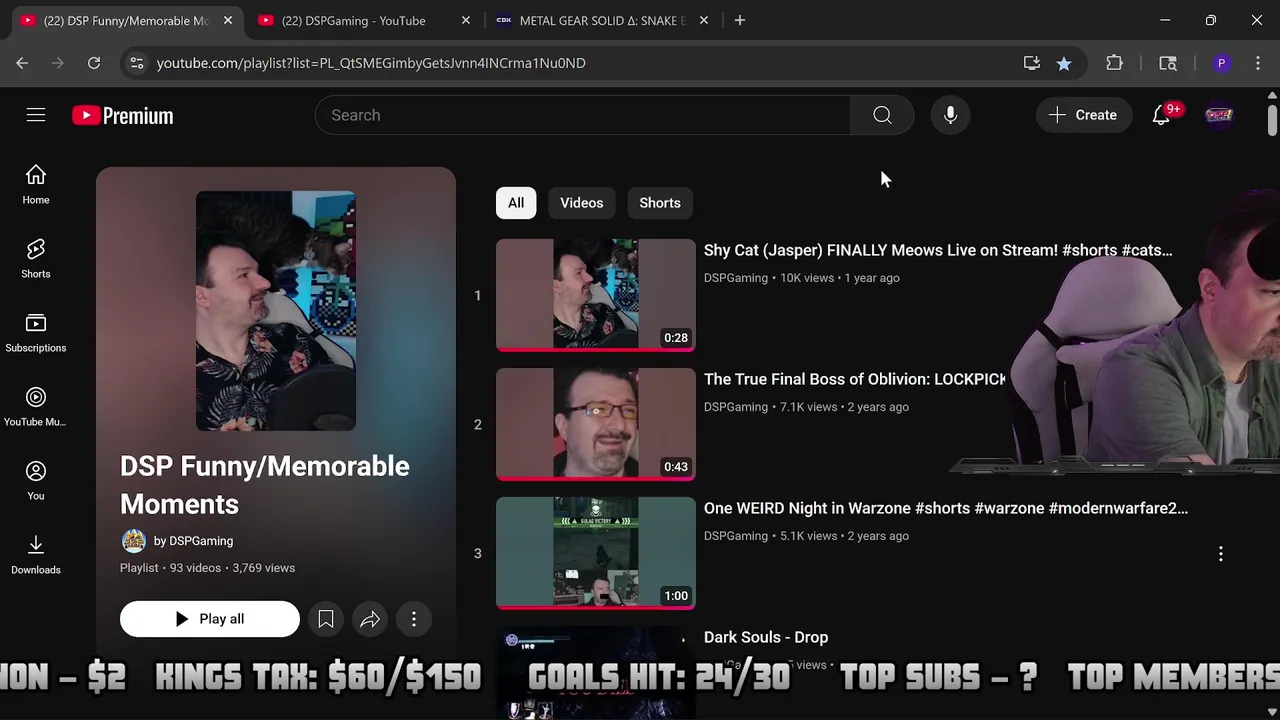1280x720 pixels.
Task: Click the YouTube Premium logo
Action: pyautogui.click(x=123, y=116)
